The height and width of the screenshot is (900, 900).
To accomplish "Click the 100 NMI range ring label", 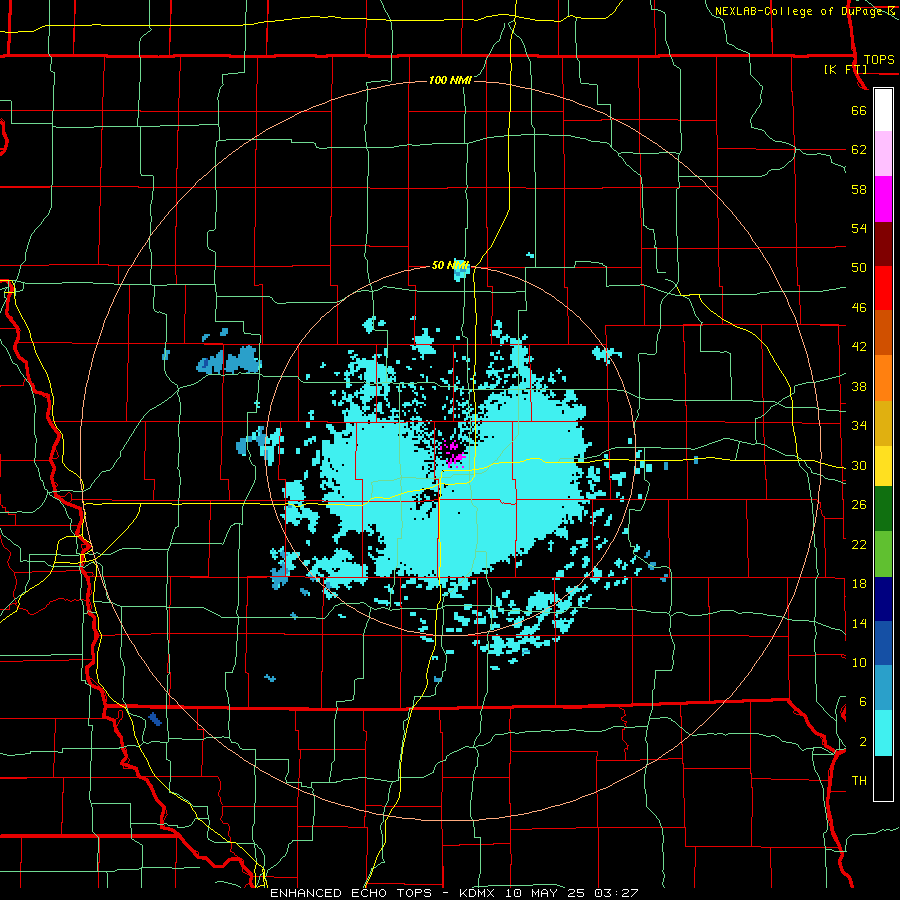I will pos(450,80).
